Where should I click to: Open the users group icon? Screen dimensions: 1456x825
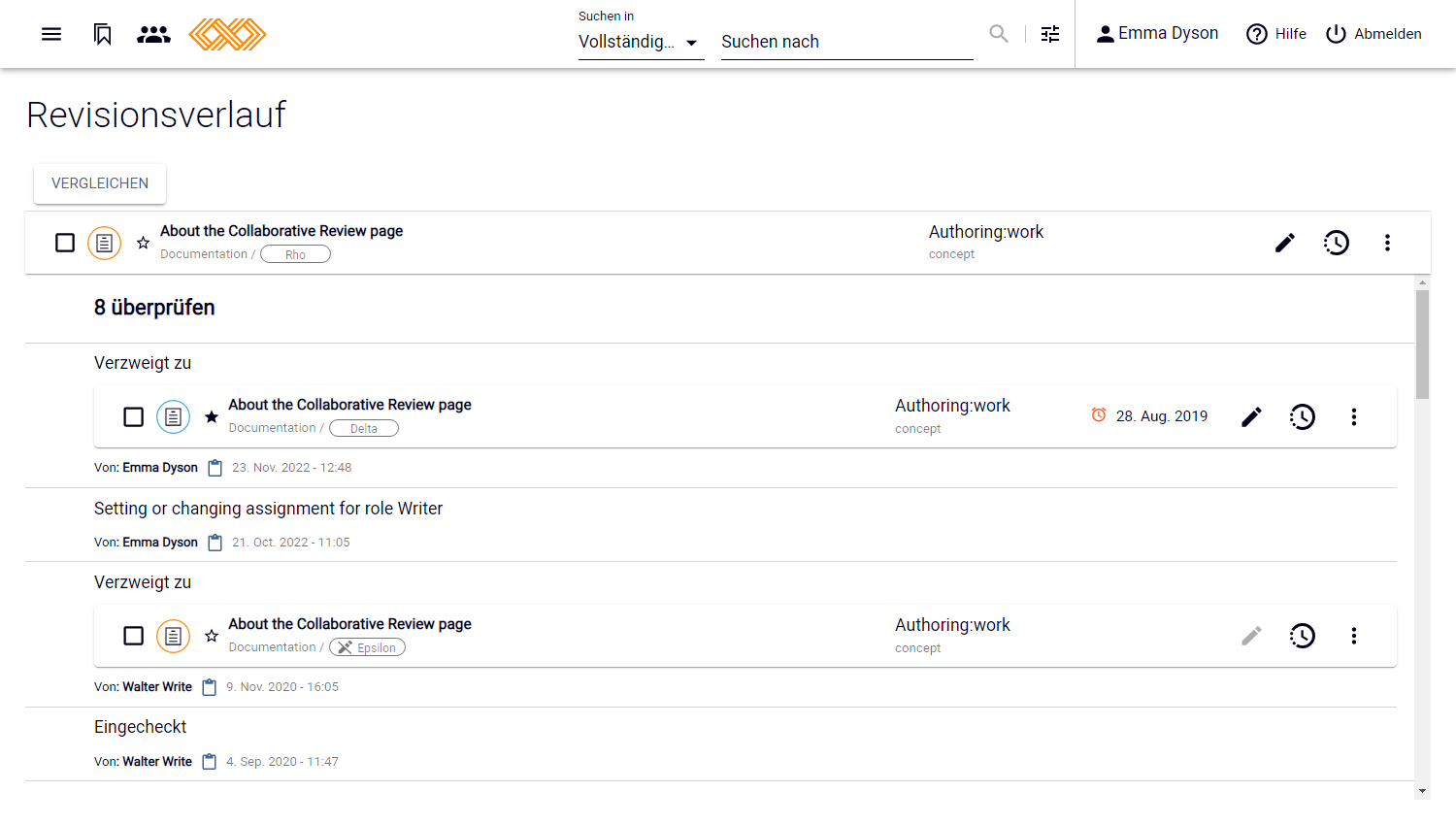tap(153, 34)
